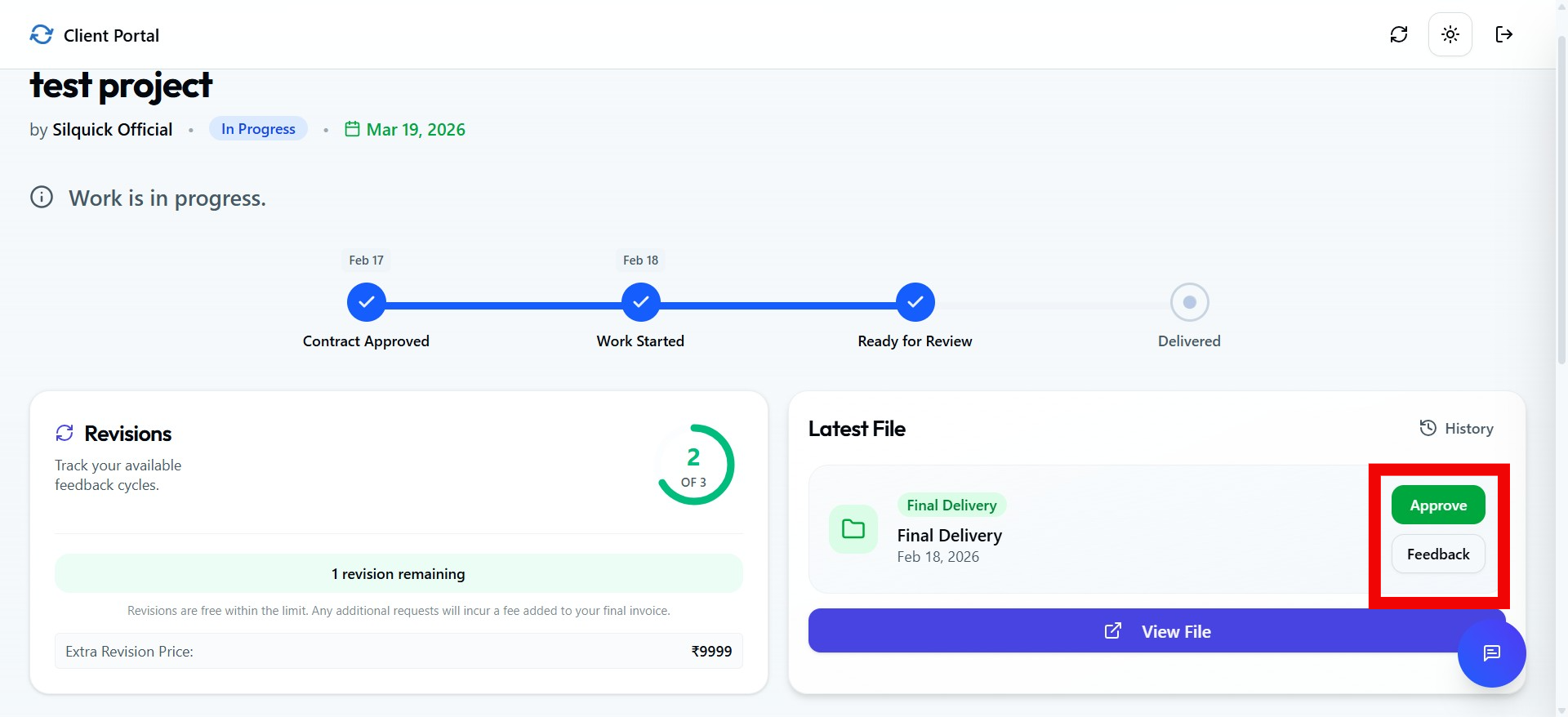
Task: Open file History
Action: point(1456,428)
